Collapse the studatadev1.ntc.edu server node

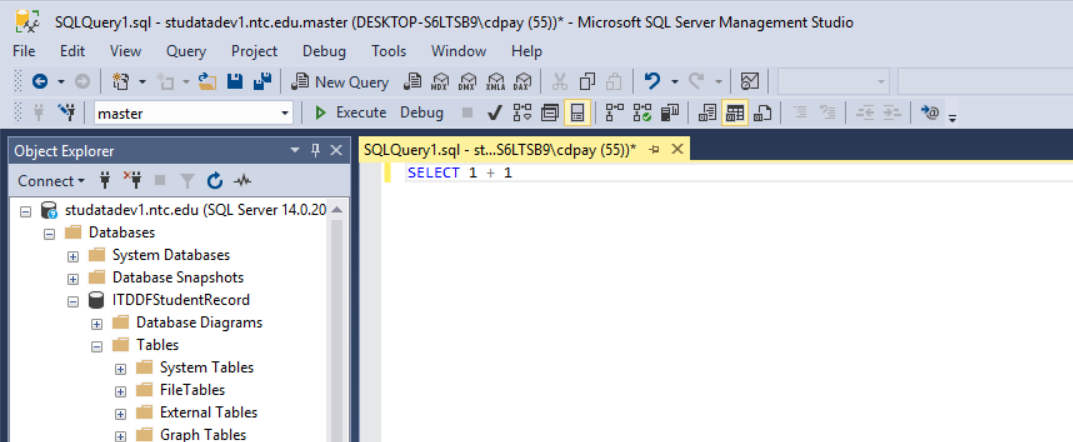(x=25, y=211)
